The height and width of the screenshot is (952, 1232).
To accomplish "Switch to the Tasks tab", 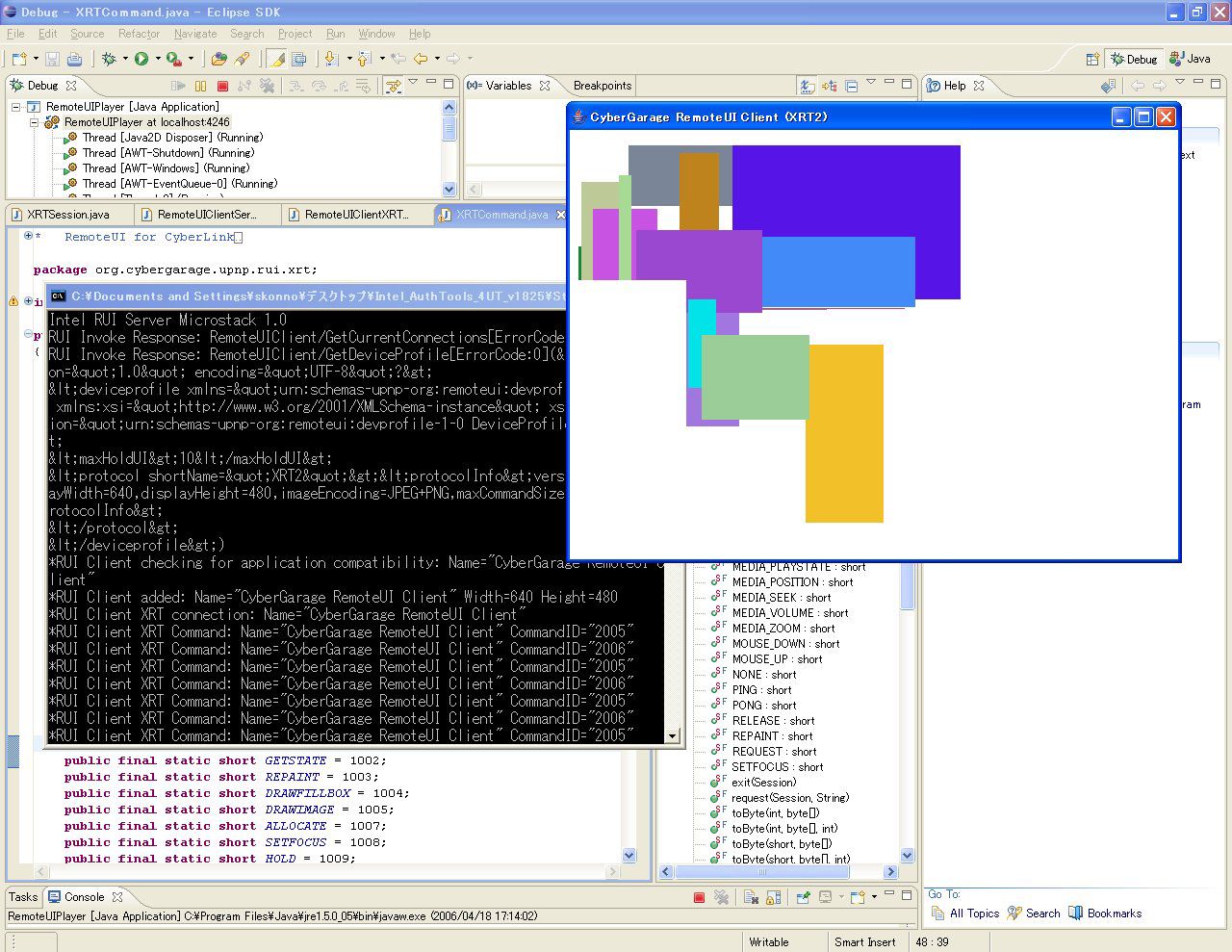I will click(x=23, y=897).
